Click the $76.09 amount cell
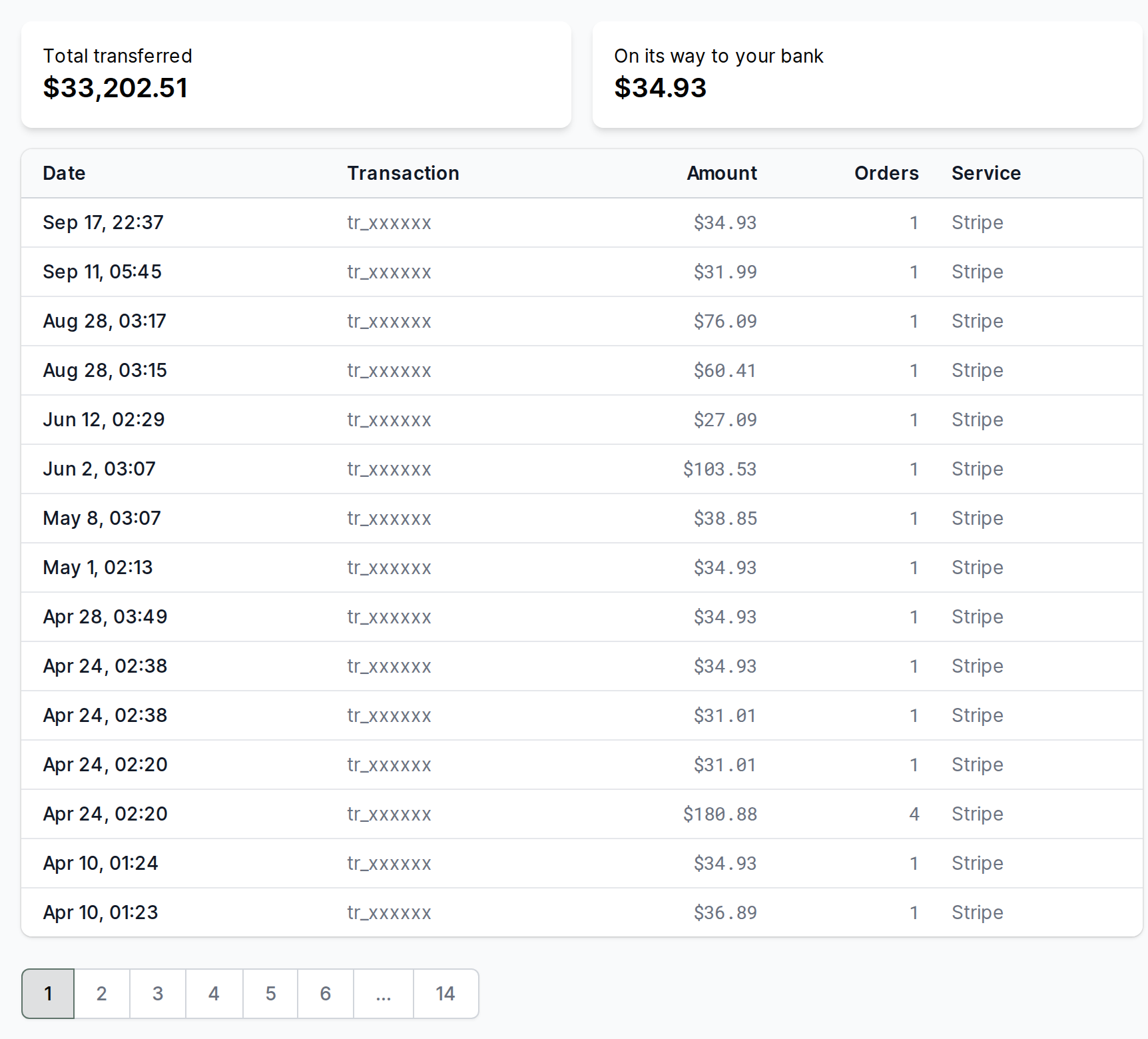 [725, 321]
